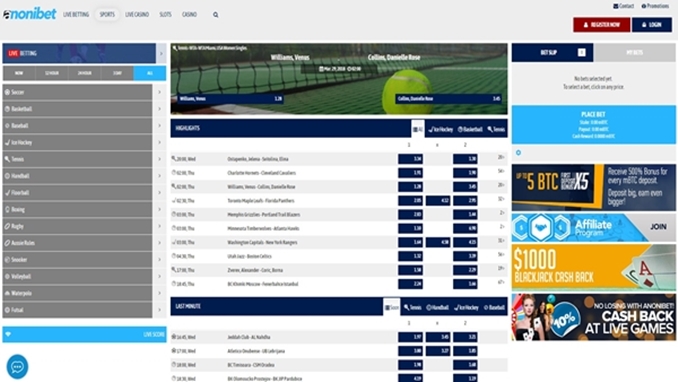
Task: Select the 12 HOUR time filter
Action: click(x=52, y=73)
